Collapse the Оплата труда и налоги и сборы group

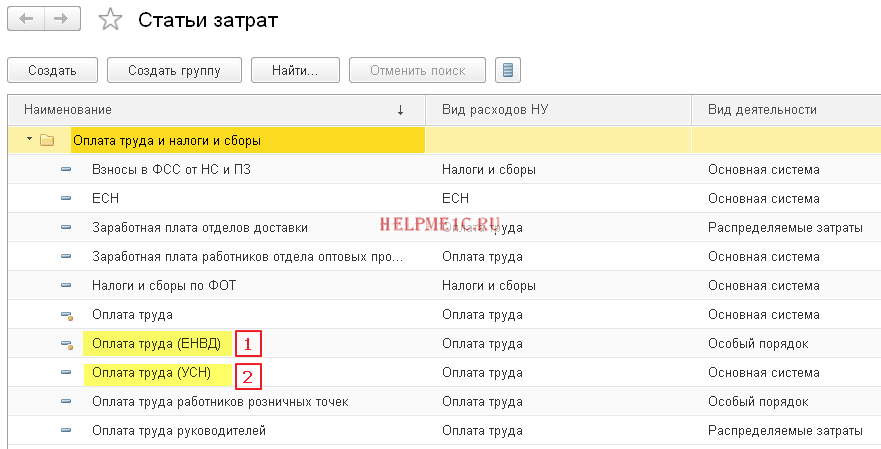pos(29,141)
